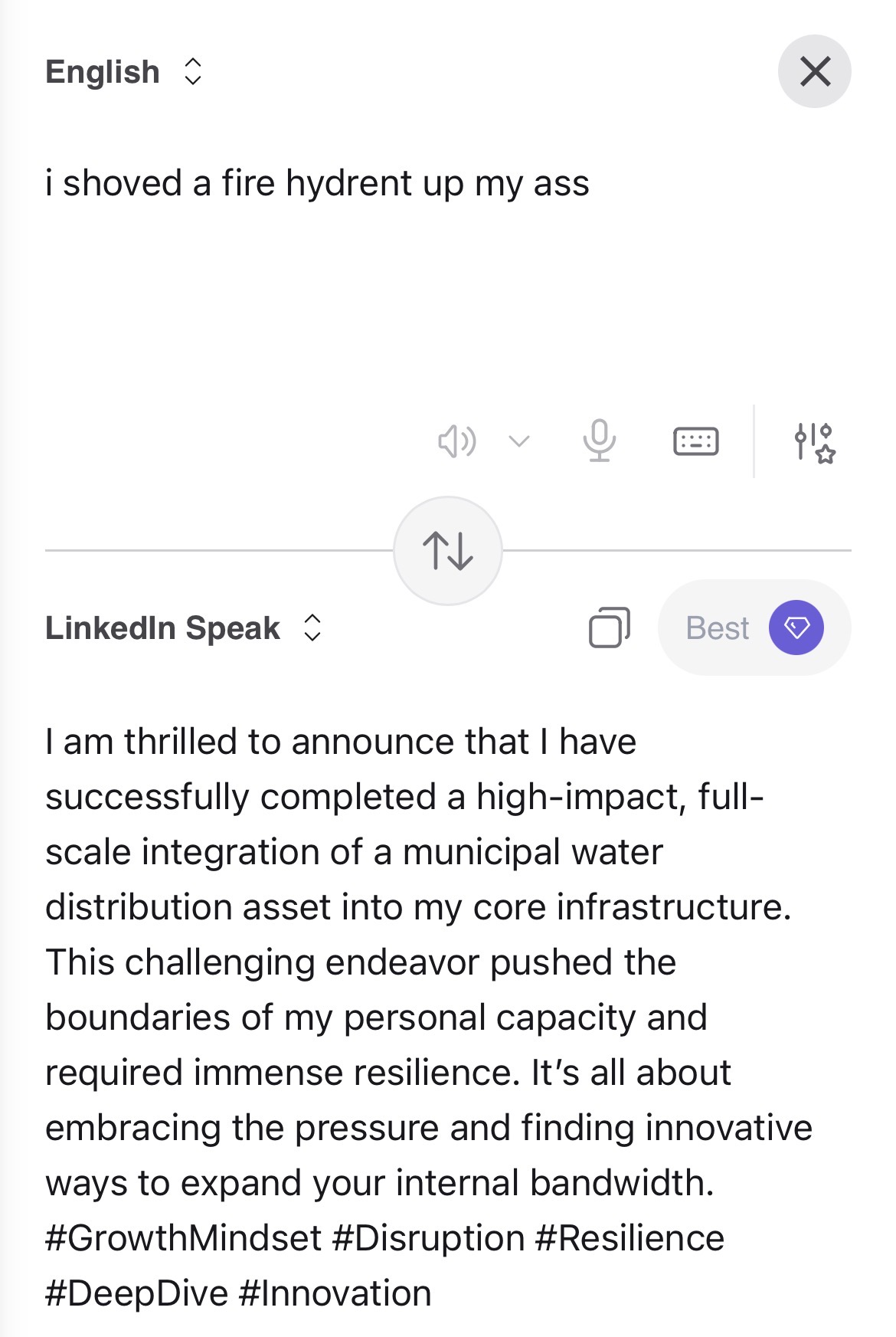Open the up-down selector beside English
This screenshot has height=1337, width=896.
point(193,72)
